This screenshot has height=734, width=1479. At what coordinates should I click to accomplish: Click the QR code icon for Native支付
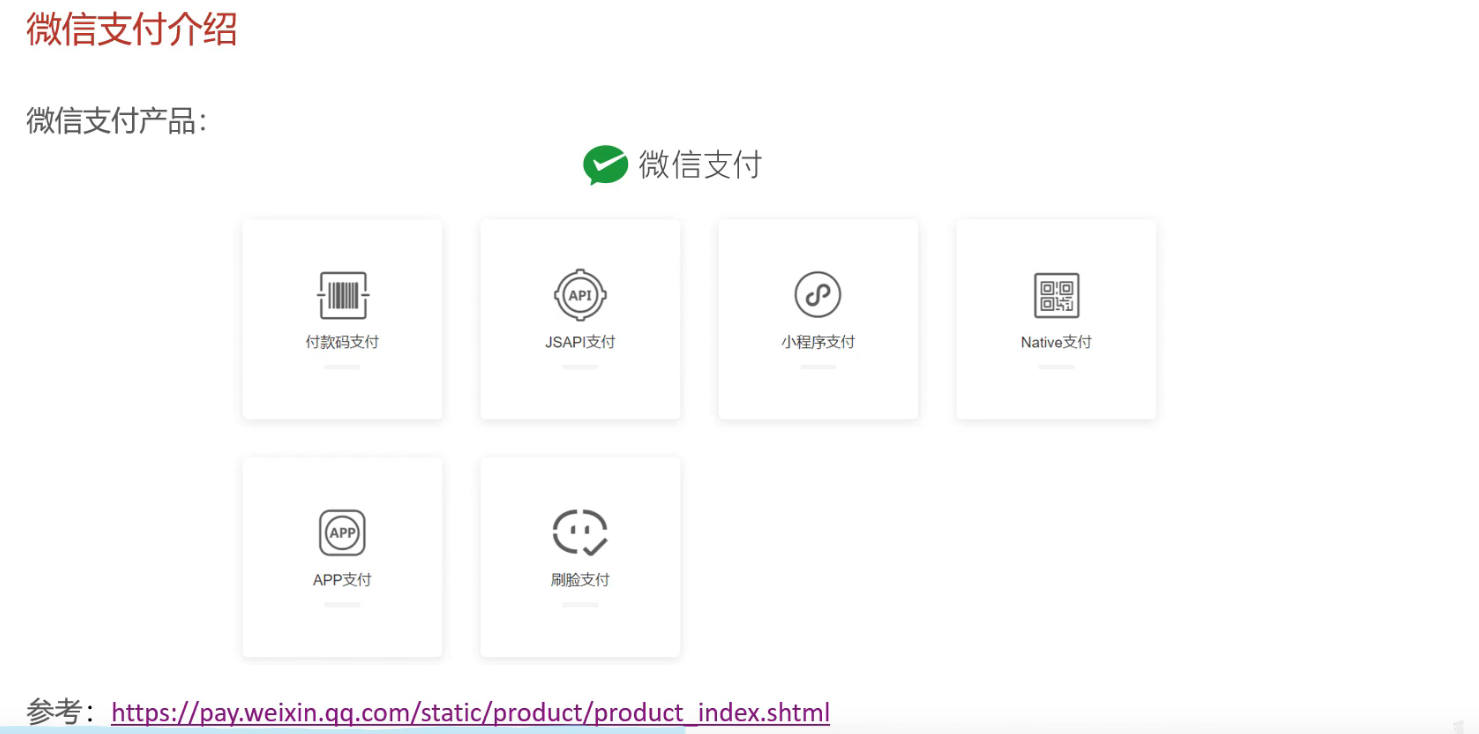click(x=1056, y=295)
